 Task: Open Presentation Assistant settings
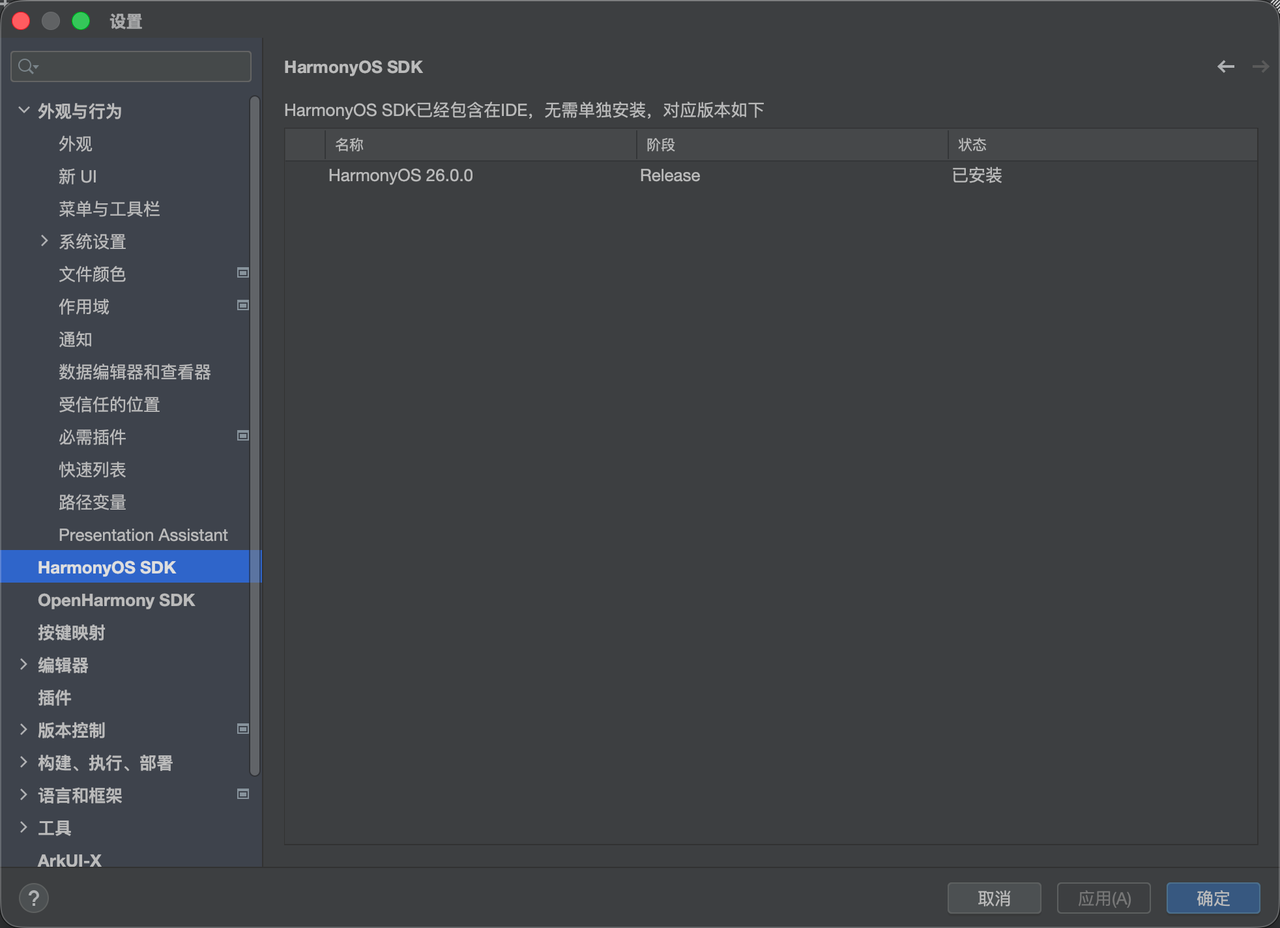tap(143, 535)
